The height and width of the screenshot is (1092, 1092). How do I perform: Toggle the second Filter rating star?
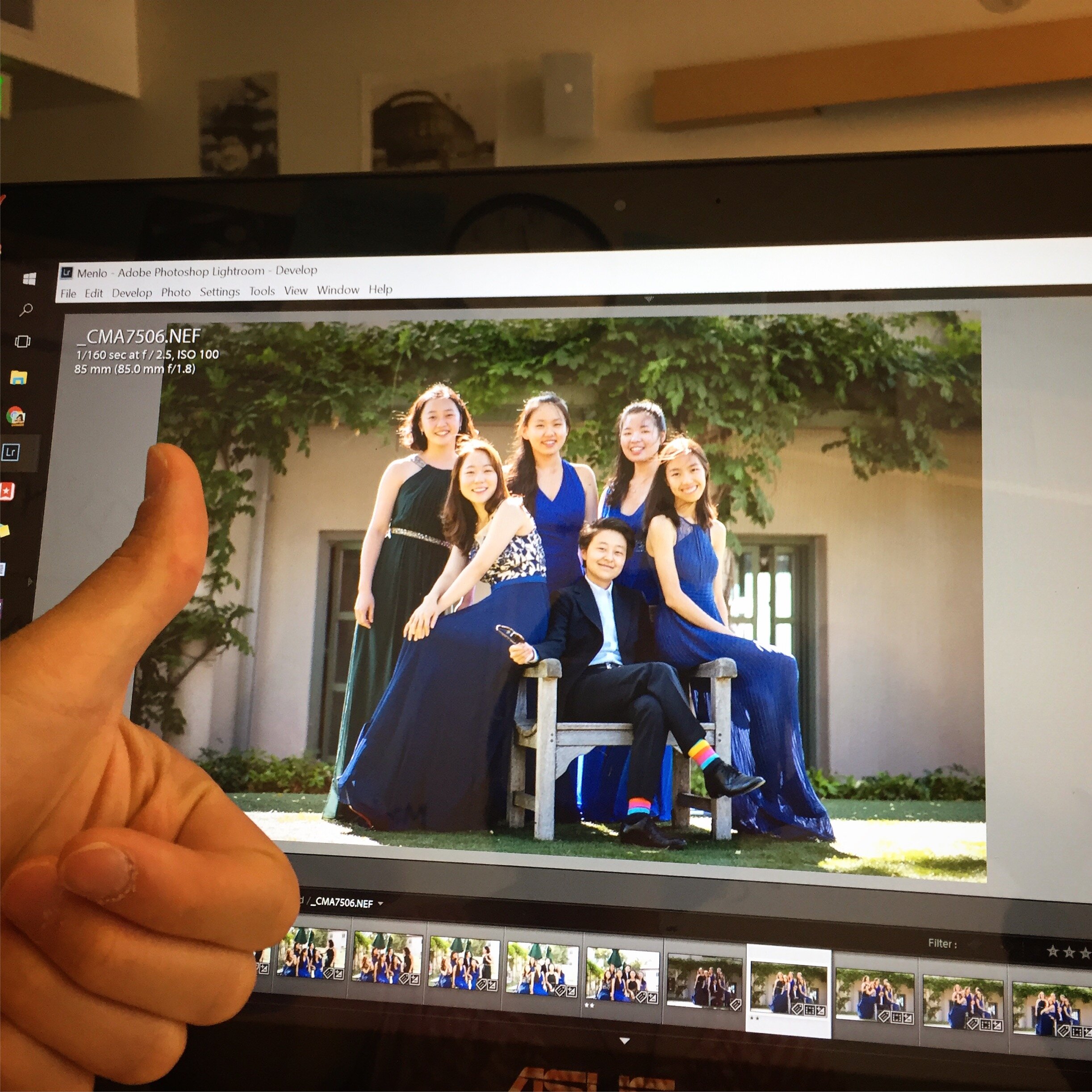click(1069, 952)
